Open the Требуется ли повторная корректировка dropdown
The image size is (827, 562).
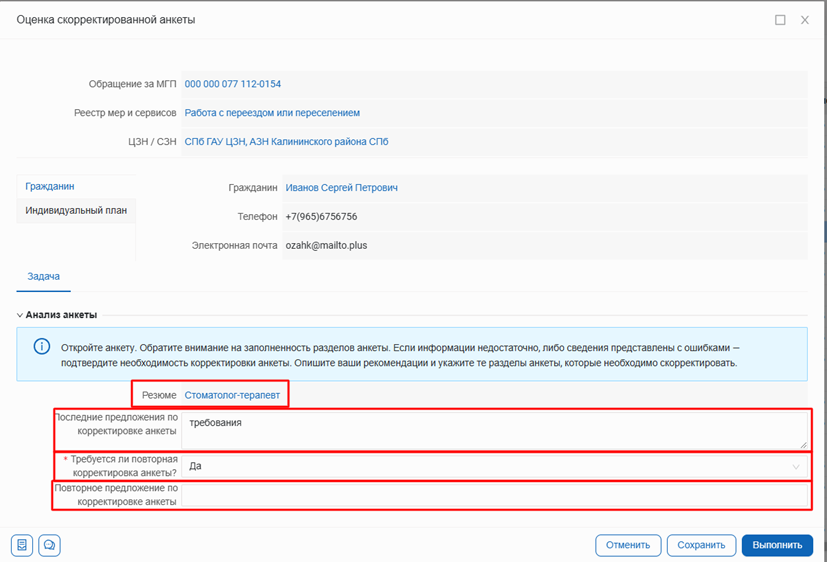coord(490,466)
